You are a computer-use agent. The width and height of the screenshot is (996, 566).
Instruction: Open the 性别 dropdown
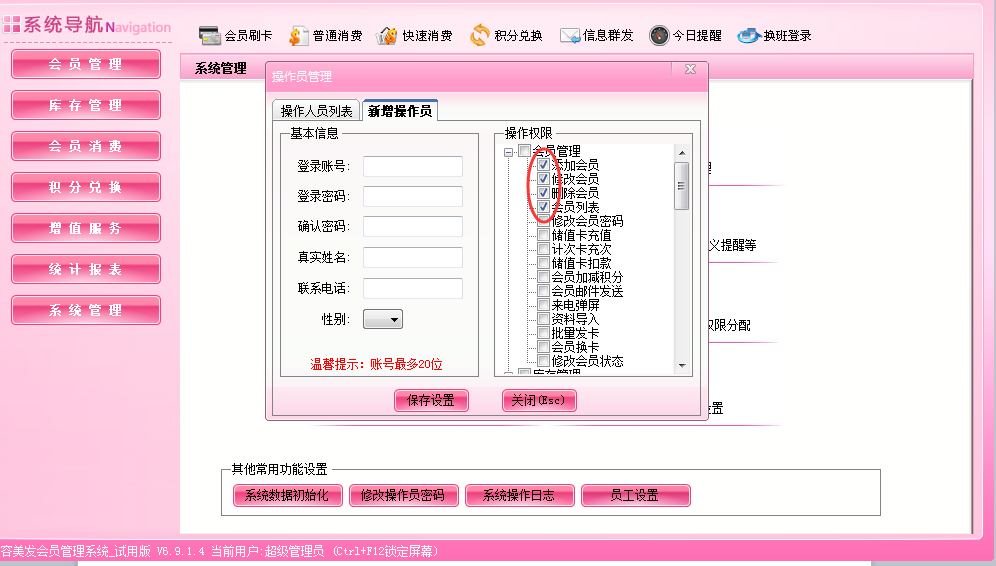point(382,319)
